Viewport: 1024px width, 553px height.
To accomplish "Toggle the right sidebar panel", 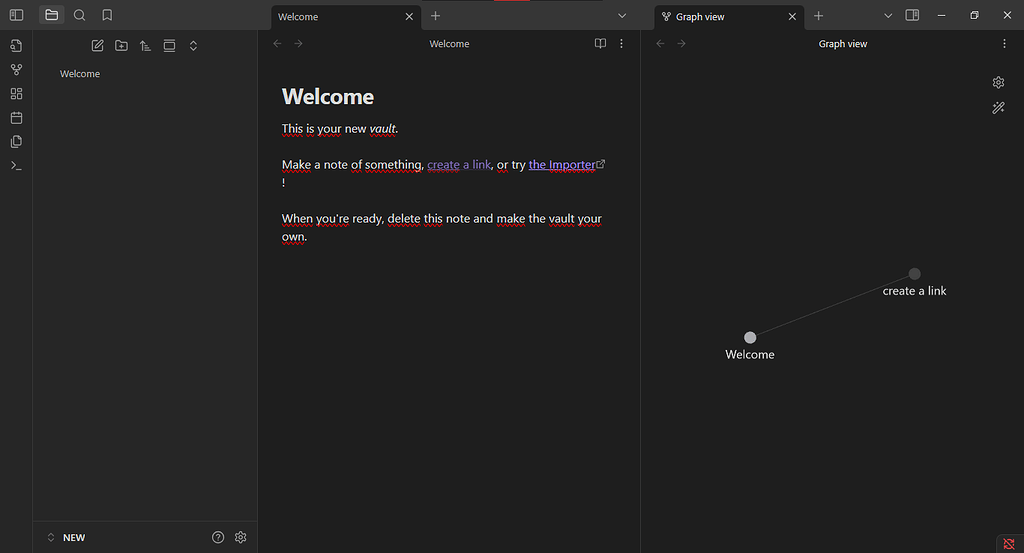I will click(x=912, y=16).
